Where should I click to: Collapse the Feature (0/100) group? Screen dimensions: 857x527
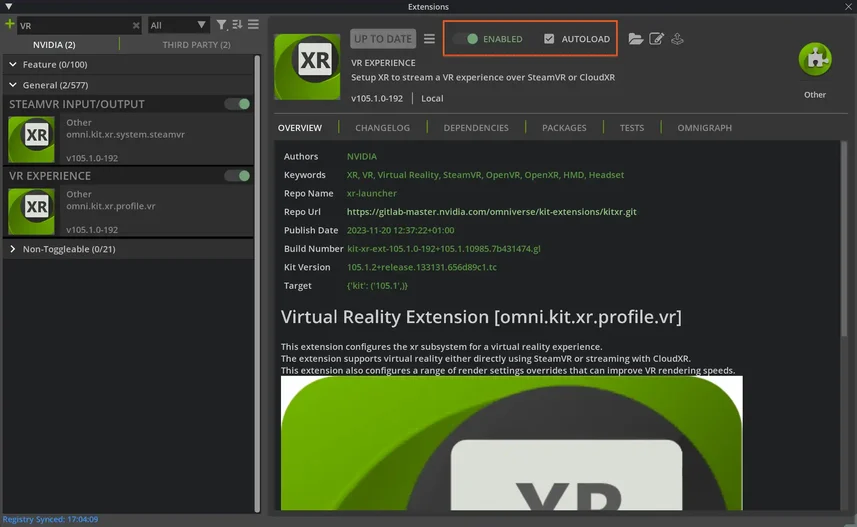(x=13, y=65)
